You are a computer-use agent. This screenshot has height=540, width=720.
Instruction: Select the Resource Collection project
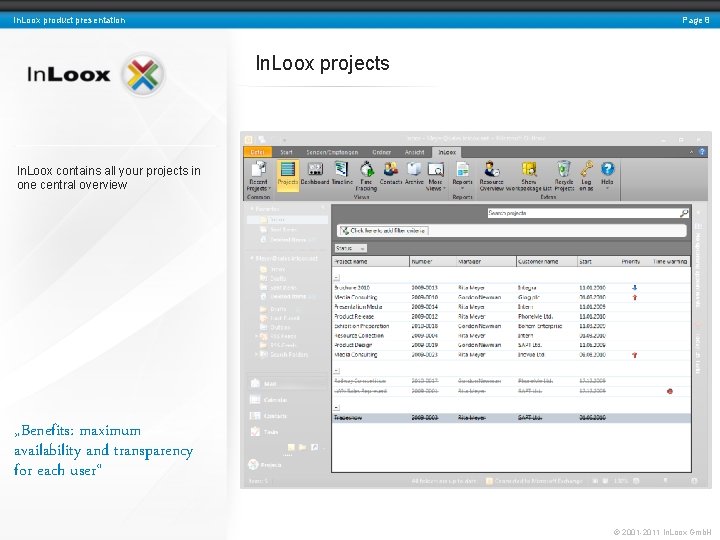pyautogui.click(x=511, y=336)
